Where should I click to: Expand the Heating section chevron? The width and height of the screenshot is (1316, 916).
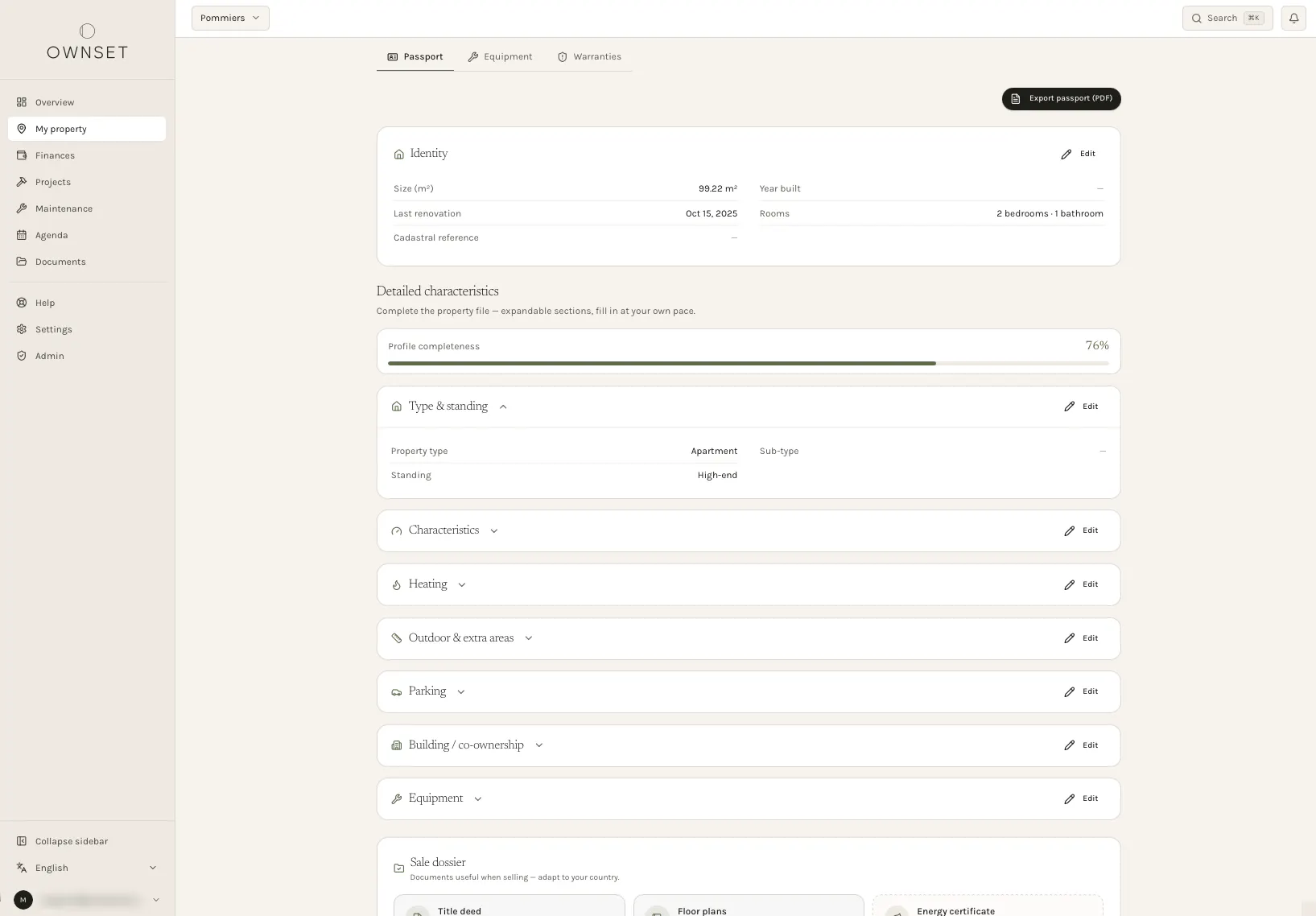tap(462, 584)
